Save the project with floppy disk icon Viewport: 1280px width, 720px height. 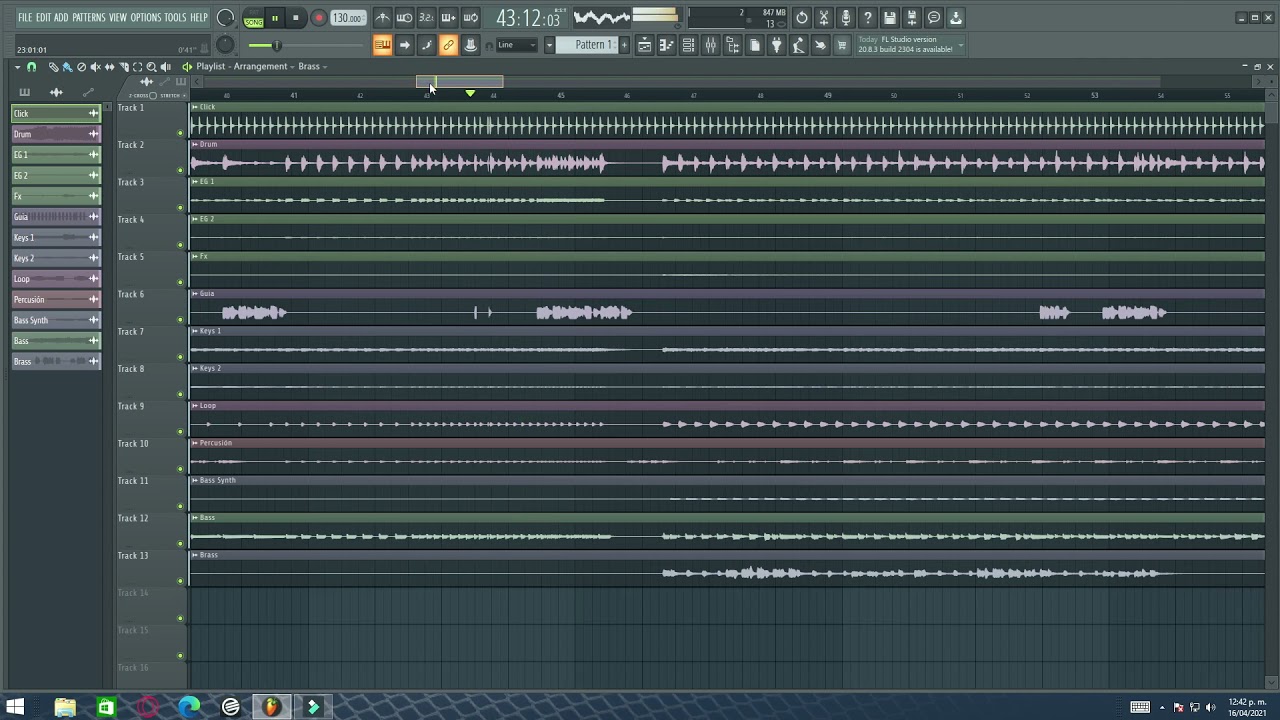click(890, 18)
